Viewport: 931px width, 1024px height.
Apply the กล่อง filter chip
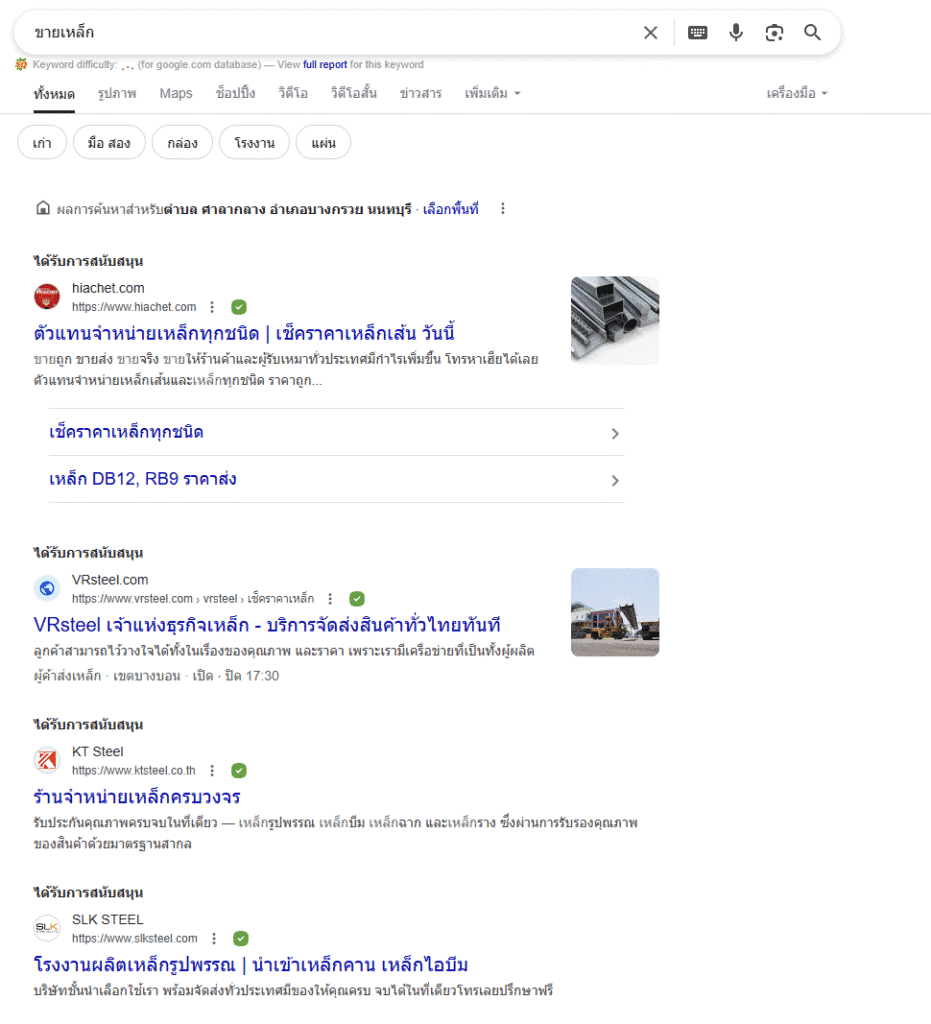click(x=182, y=142)
